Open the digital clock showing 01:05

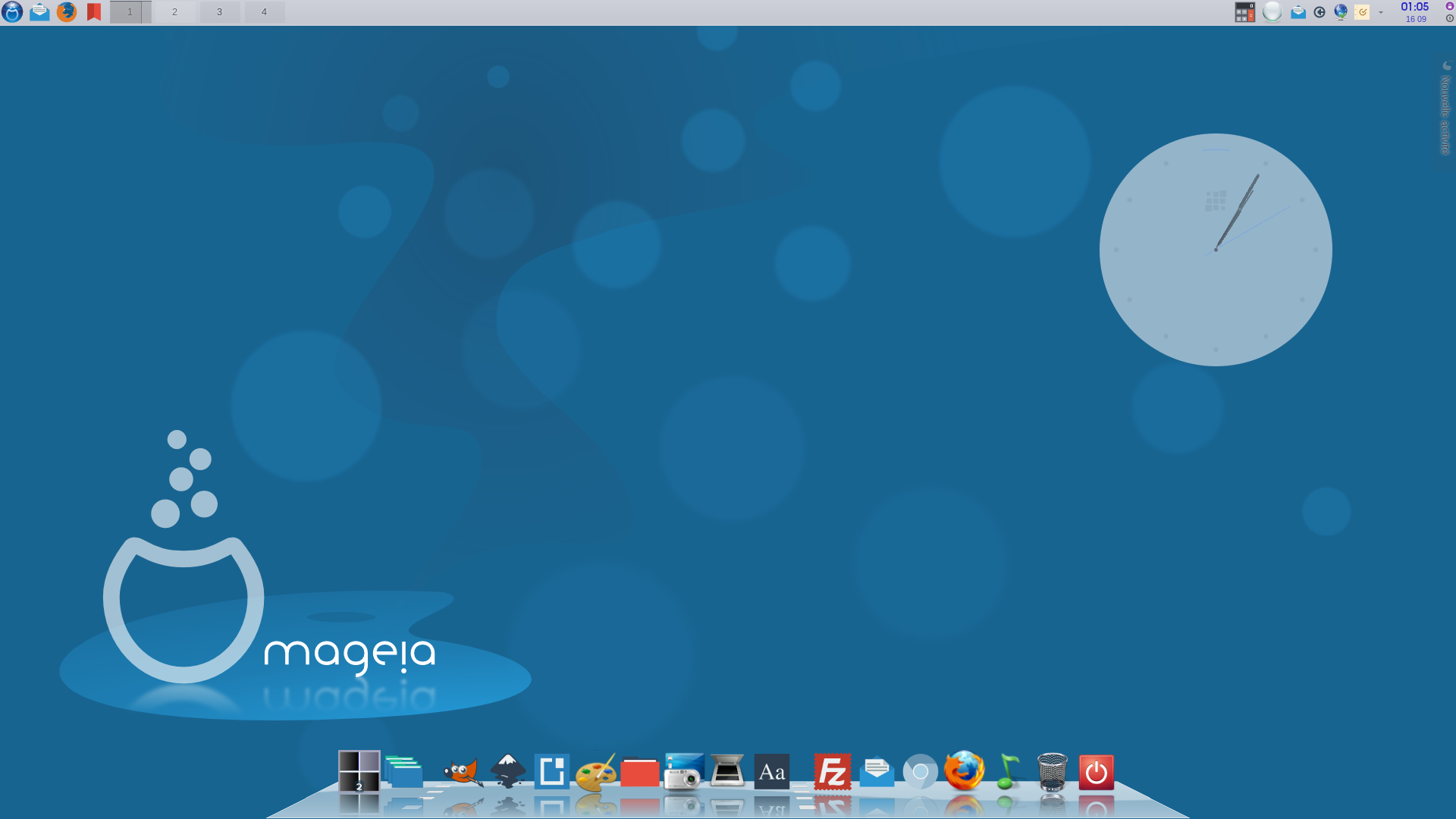[x=1415, y=12]
